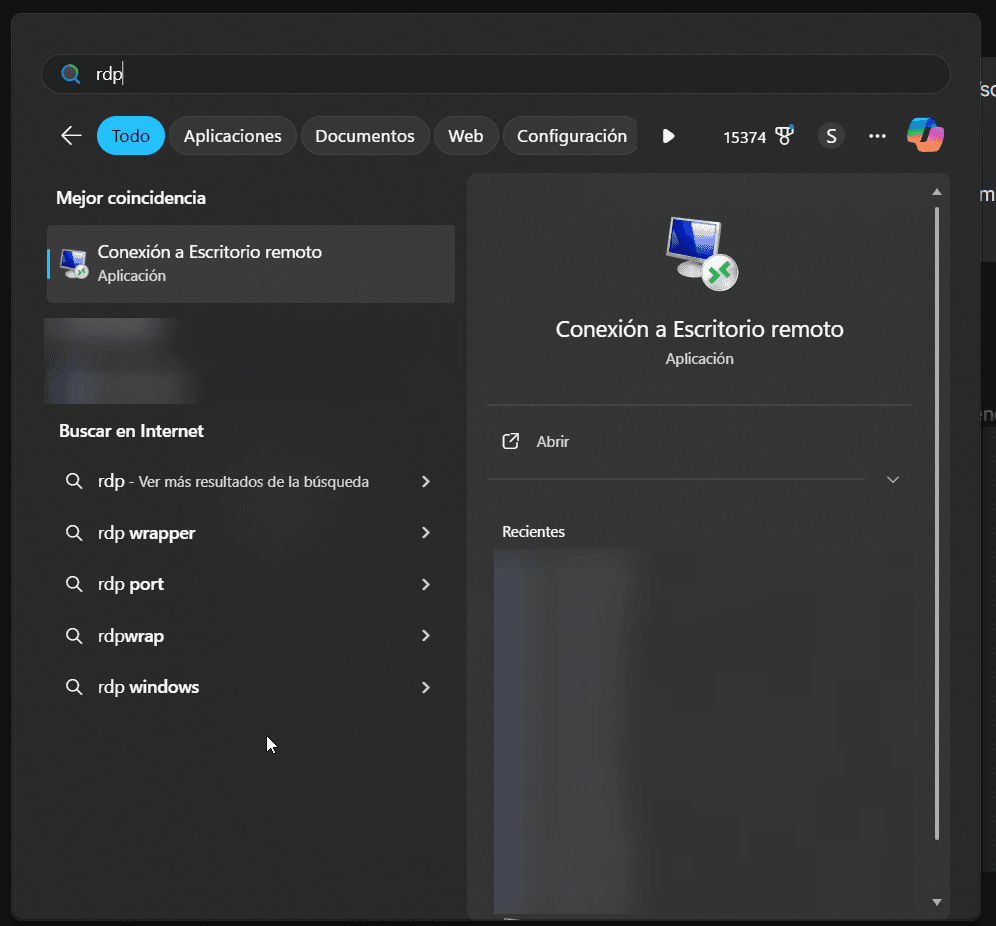
Task: Click the 'Buscar en Internet' heading
Action: coord(131,431)
